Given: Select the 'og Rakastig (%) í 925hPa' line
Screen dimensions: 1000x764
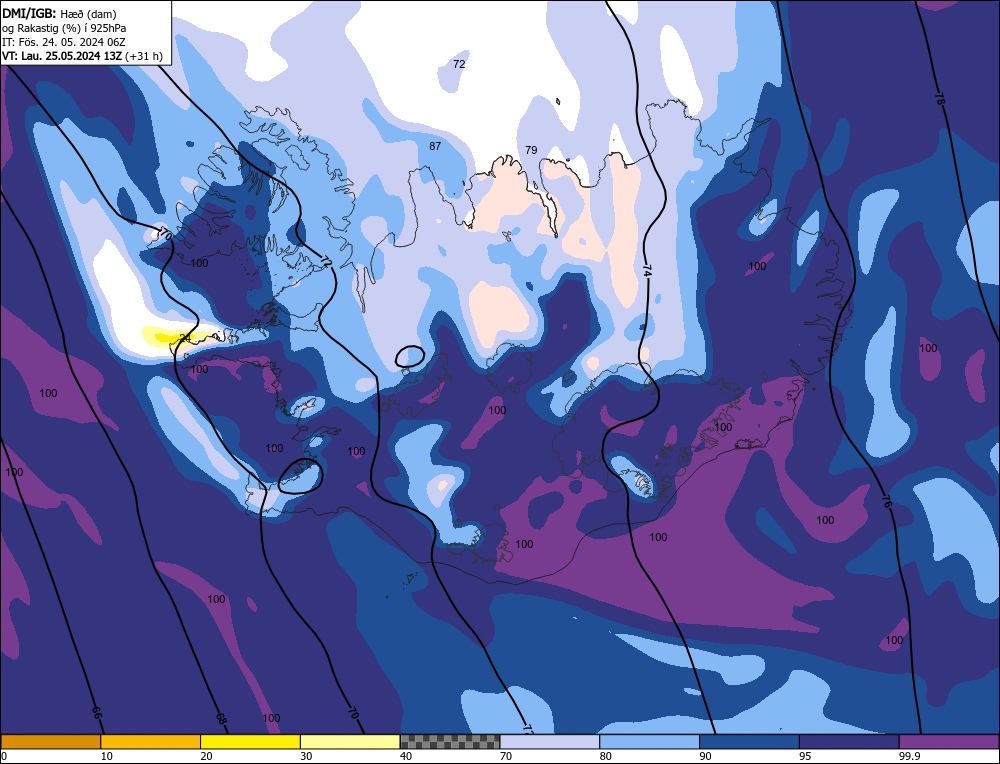Looking at the screenshot, I should [x=64, y=28].
